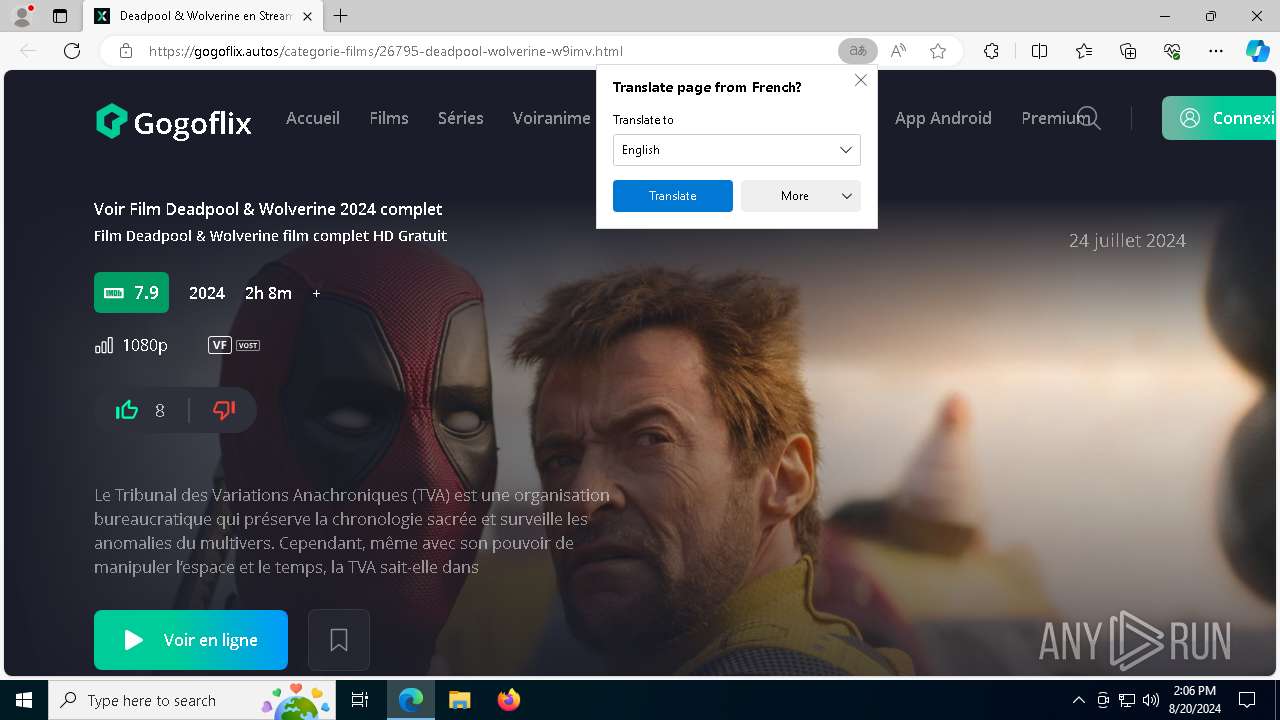Click the taskbar search box

[192, 700]
